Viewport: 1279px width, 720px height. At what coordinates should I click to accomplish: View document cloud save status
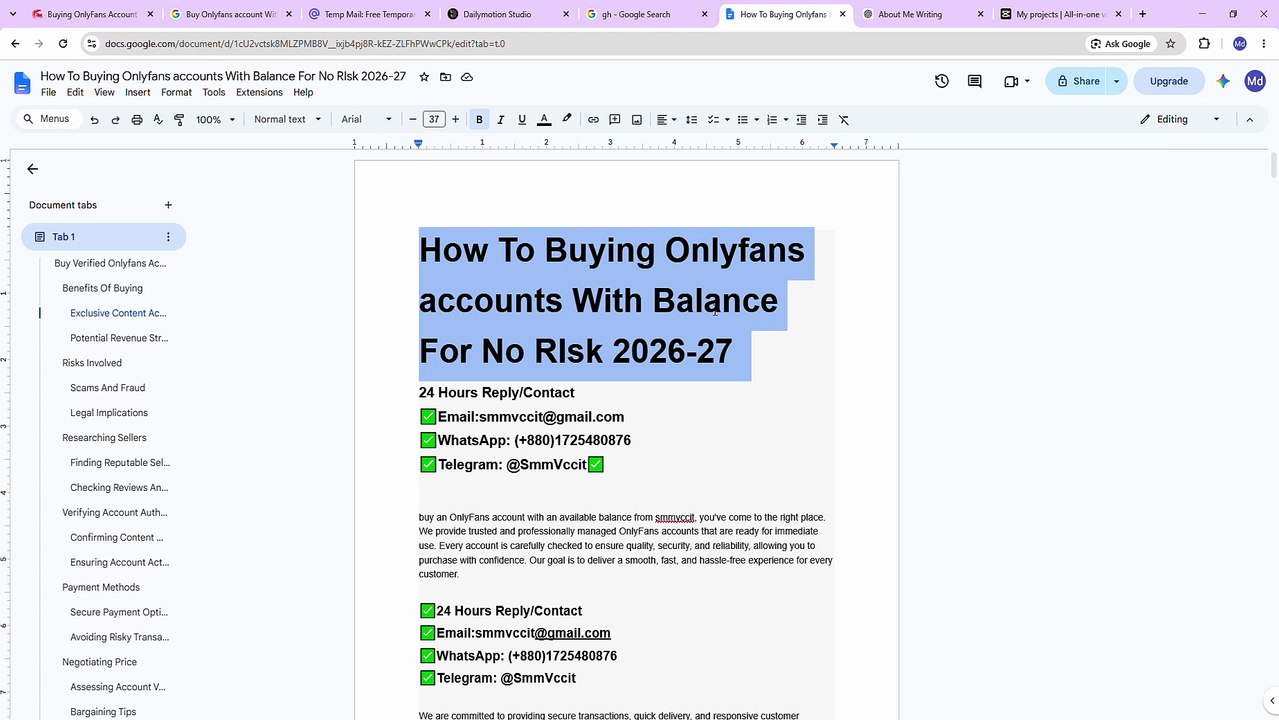point(467,77)
